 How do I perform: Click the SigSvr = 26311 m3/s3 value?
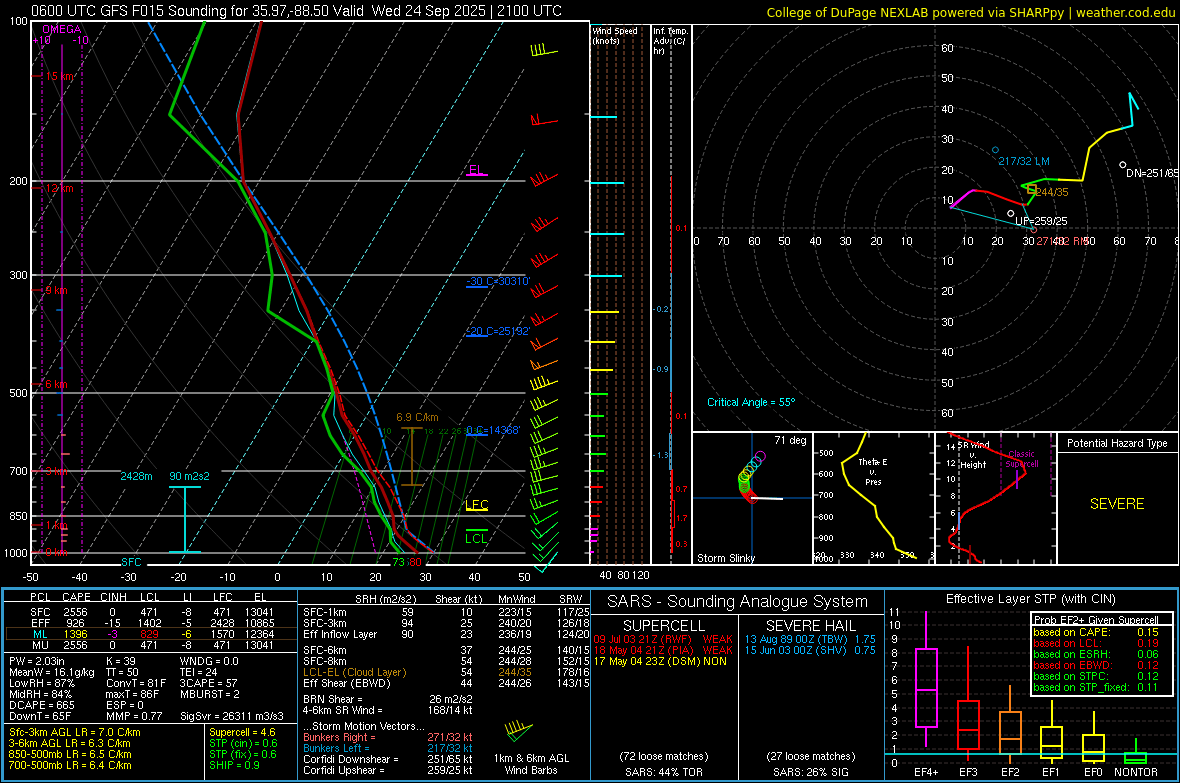point(232,717)
